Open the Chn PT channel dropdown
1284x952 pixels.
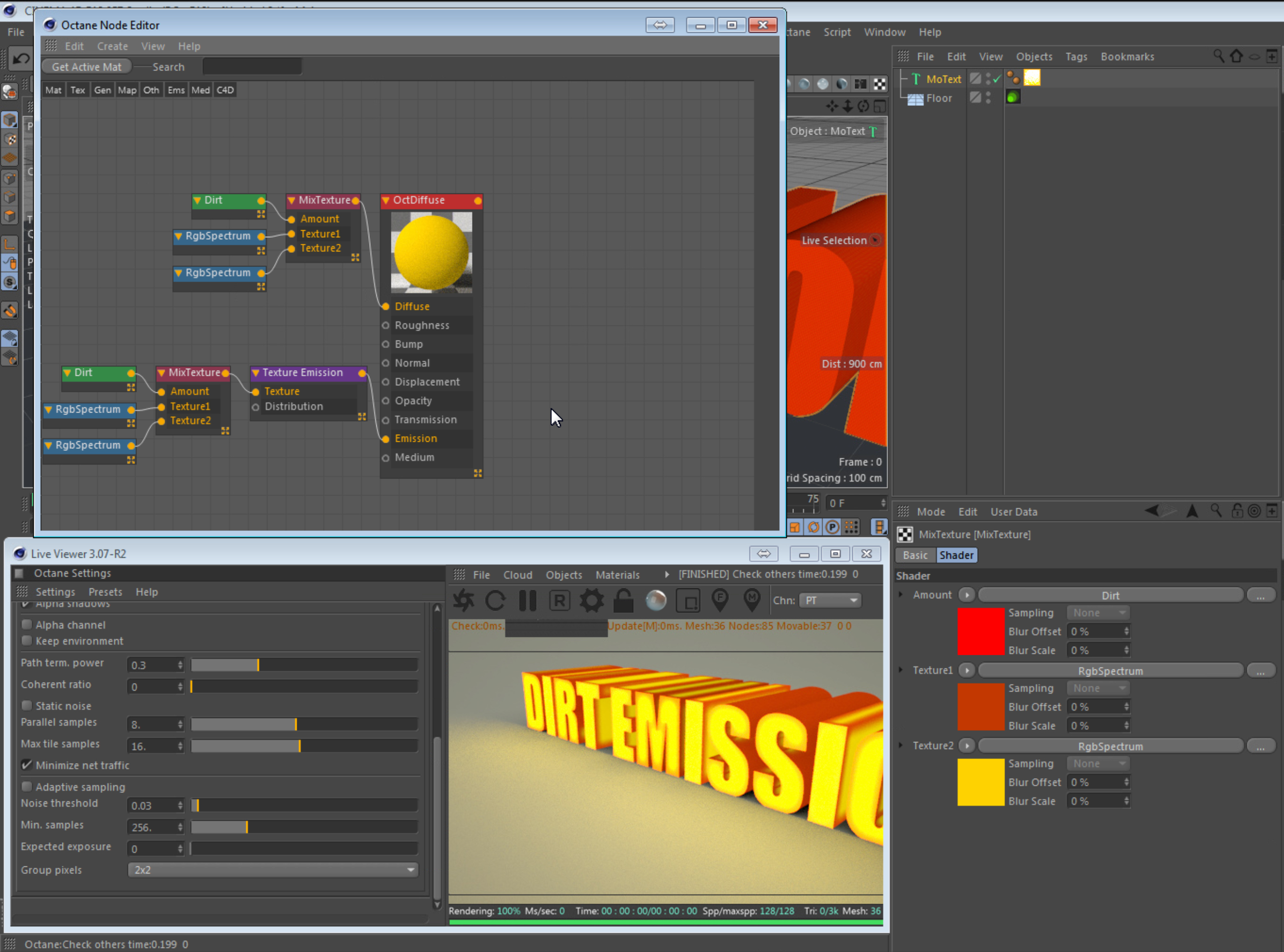coord(830,600)
